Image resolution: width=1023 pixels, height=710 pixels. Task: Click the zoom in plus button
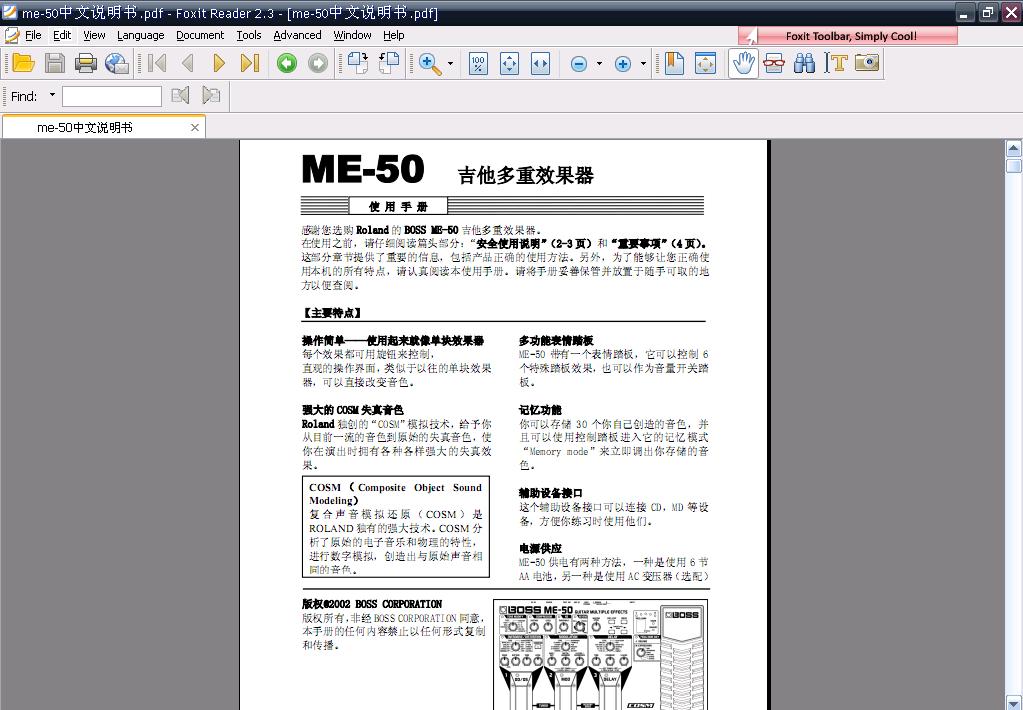click(x=622, y=64)
